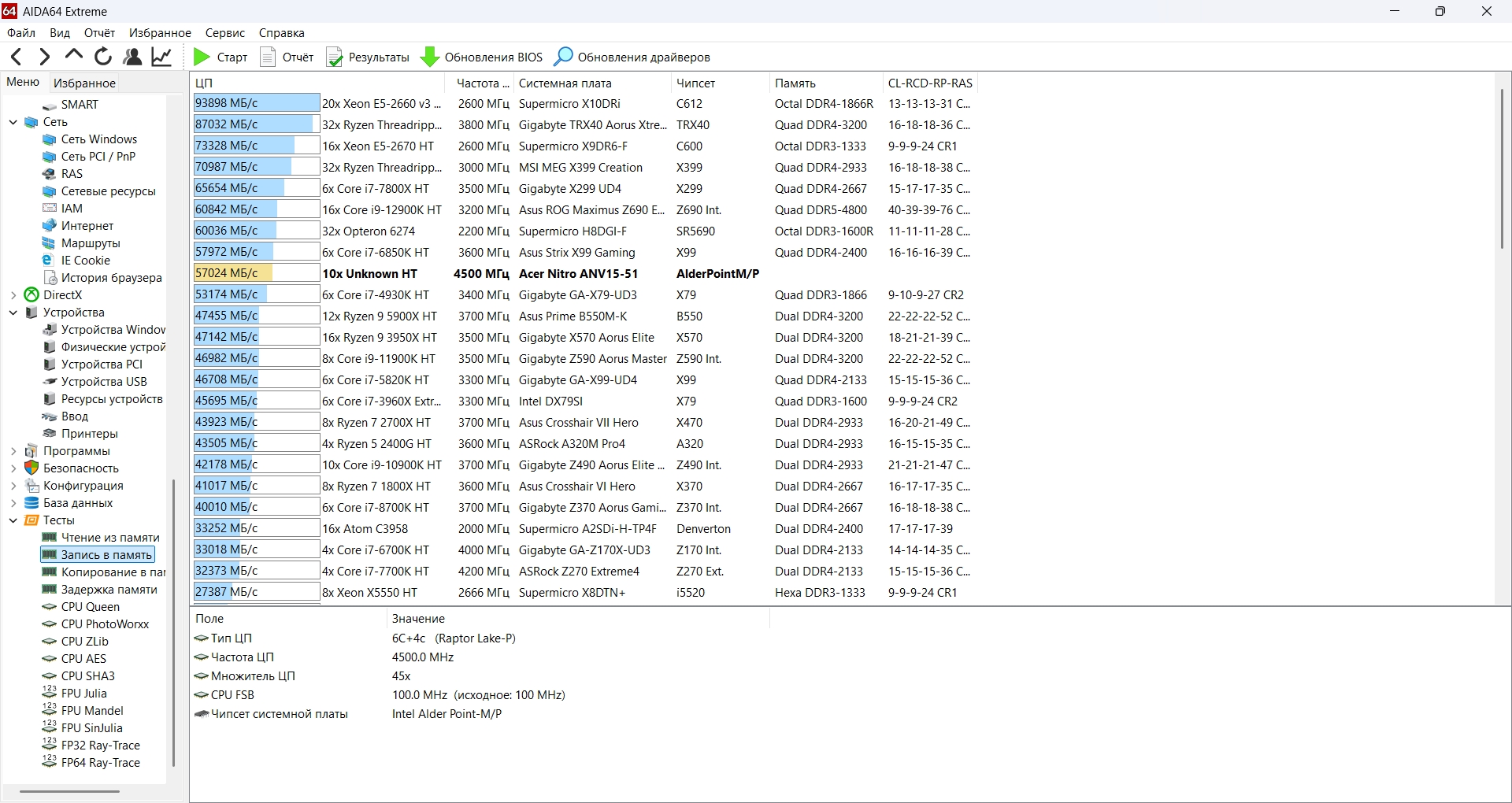Select the FPU Julia benchmark

tap(75, 694)
